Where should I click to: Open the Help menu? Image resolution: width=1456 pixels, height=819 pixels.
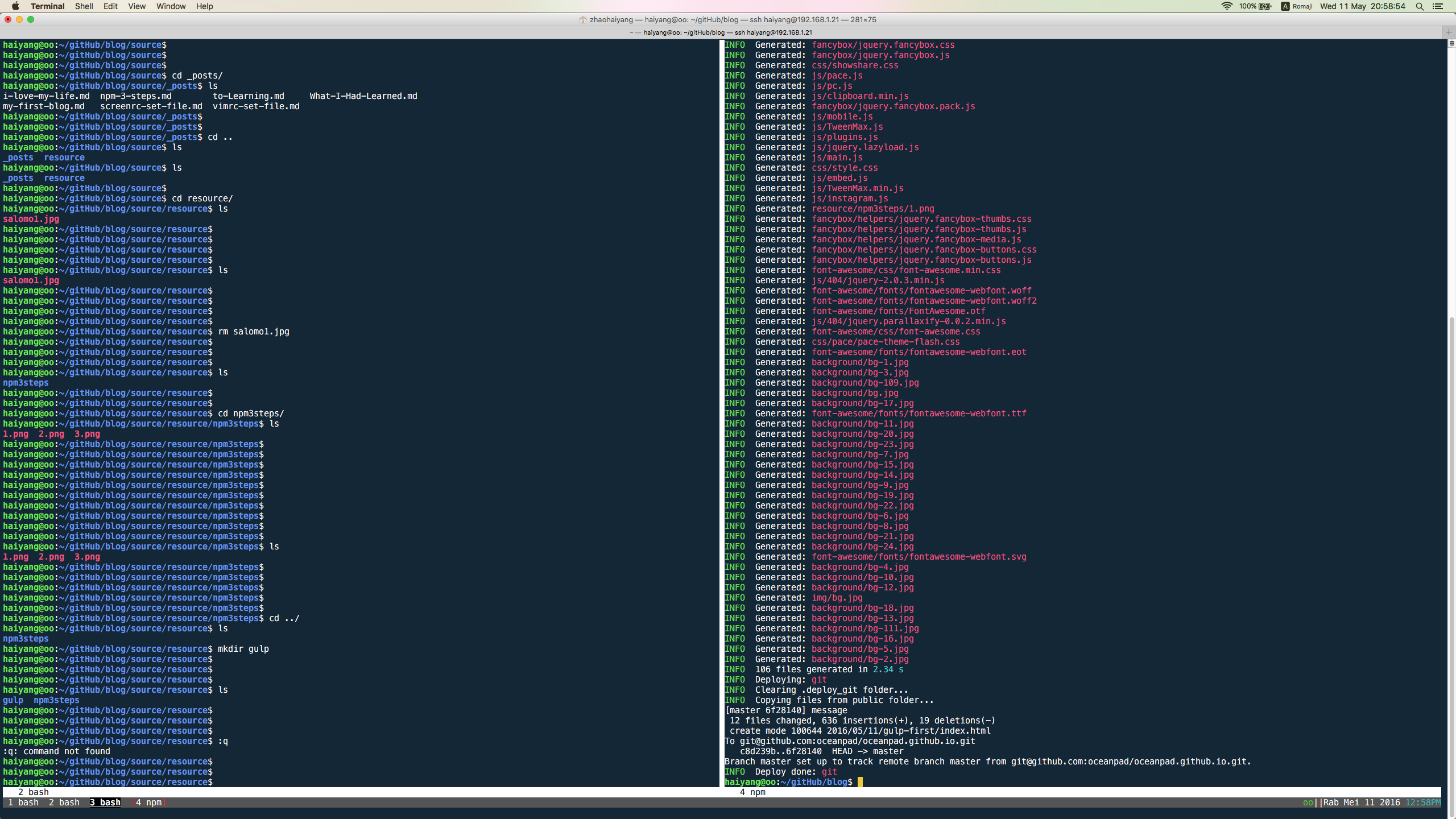(204, 6)
